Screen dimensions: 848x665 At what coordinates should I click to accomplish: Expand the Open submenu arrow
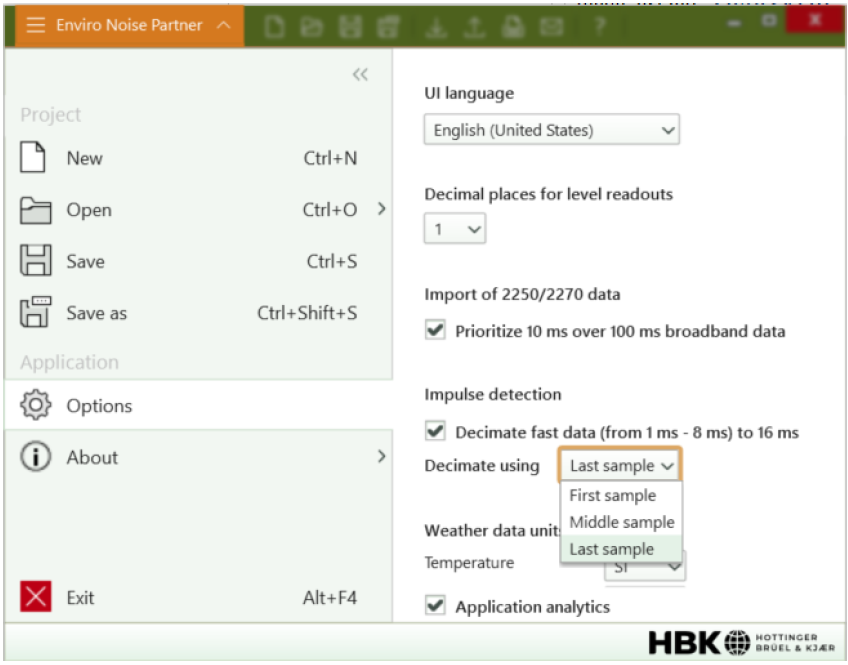click(x=381, y=209)
